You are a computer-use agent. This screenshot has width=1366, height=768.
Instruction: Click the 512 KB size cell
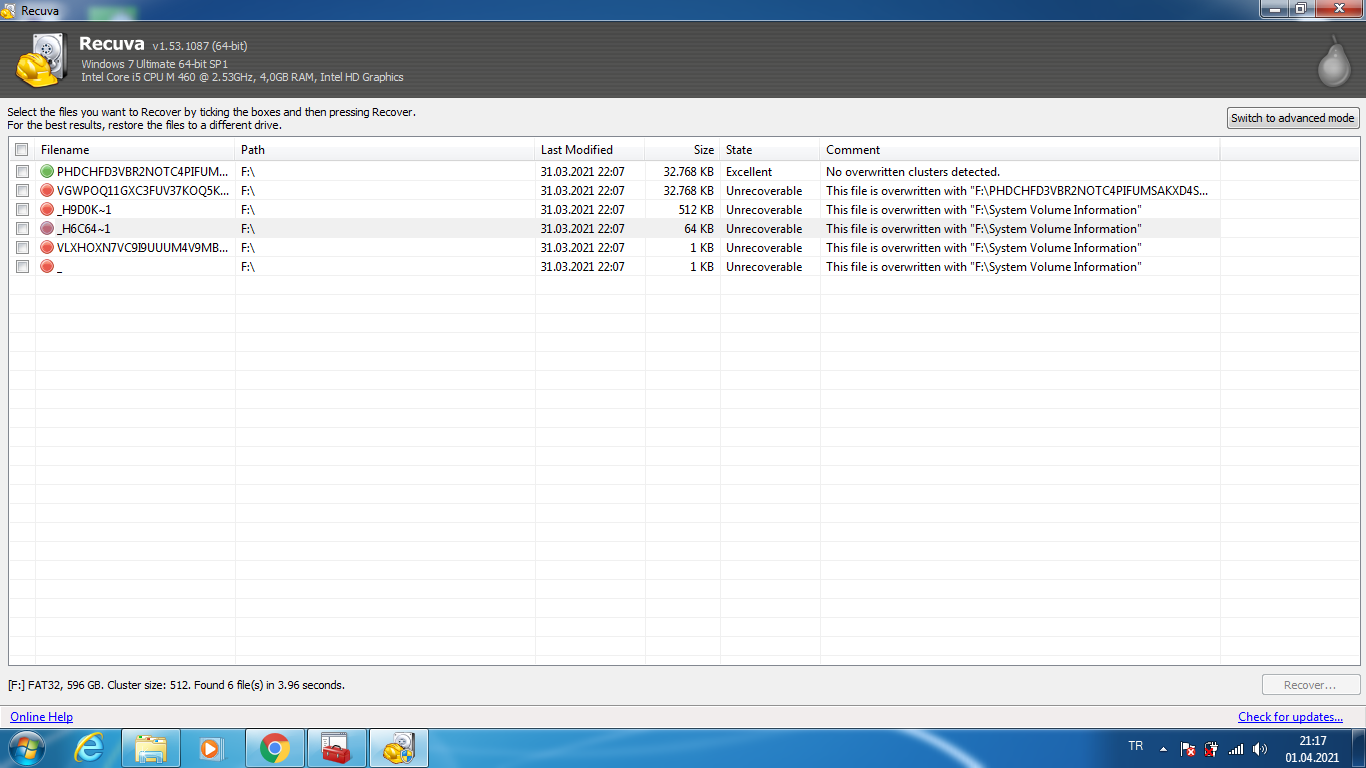click(x=696, y=210)
